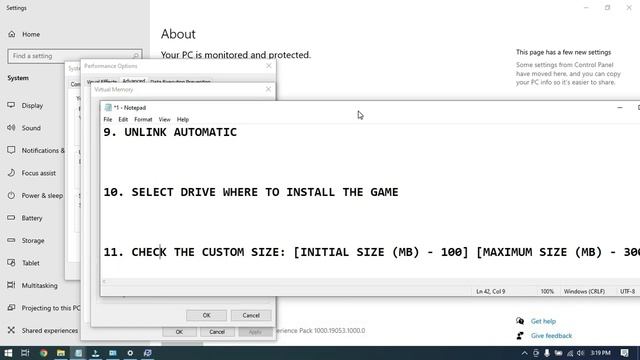Open Notepad Edit menu

(x=123, y=120)
